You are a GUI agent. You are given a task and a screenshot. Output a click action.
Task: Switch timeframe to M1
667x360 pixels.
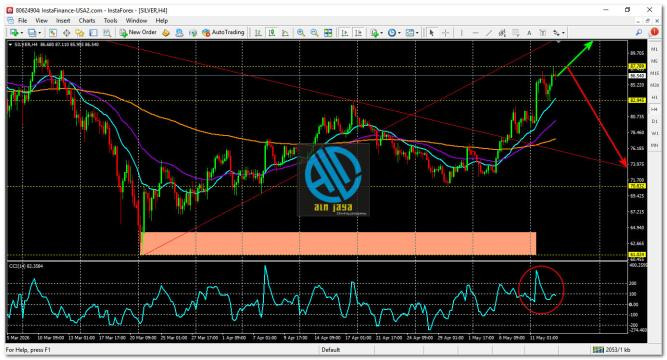tap(655, 49)
